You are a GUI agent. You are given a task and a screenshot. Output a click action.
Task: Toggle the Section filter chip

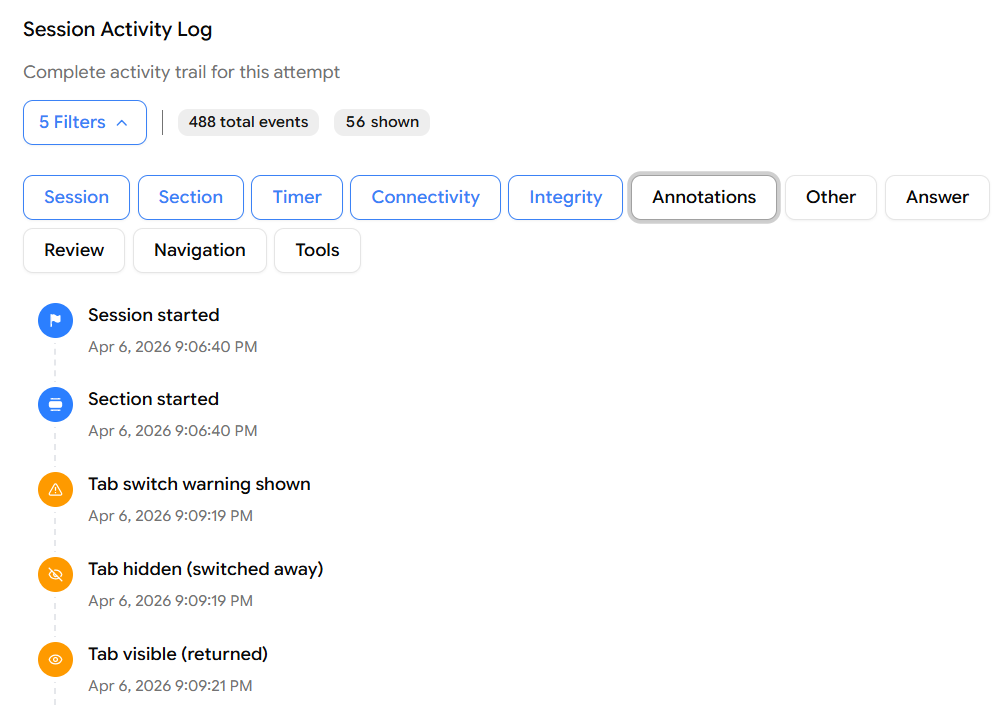click(x=190, y=197)
